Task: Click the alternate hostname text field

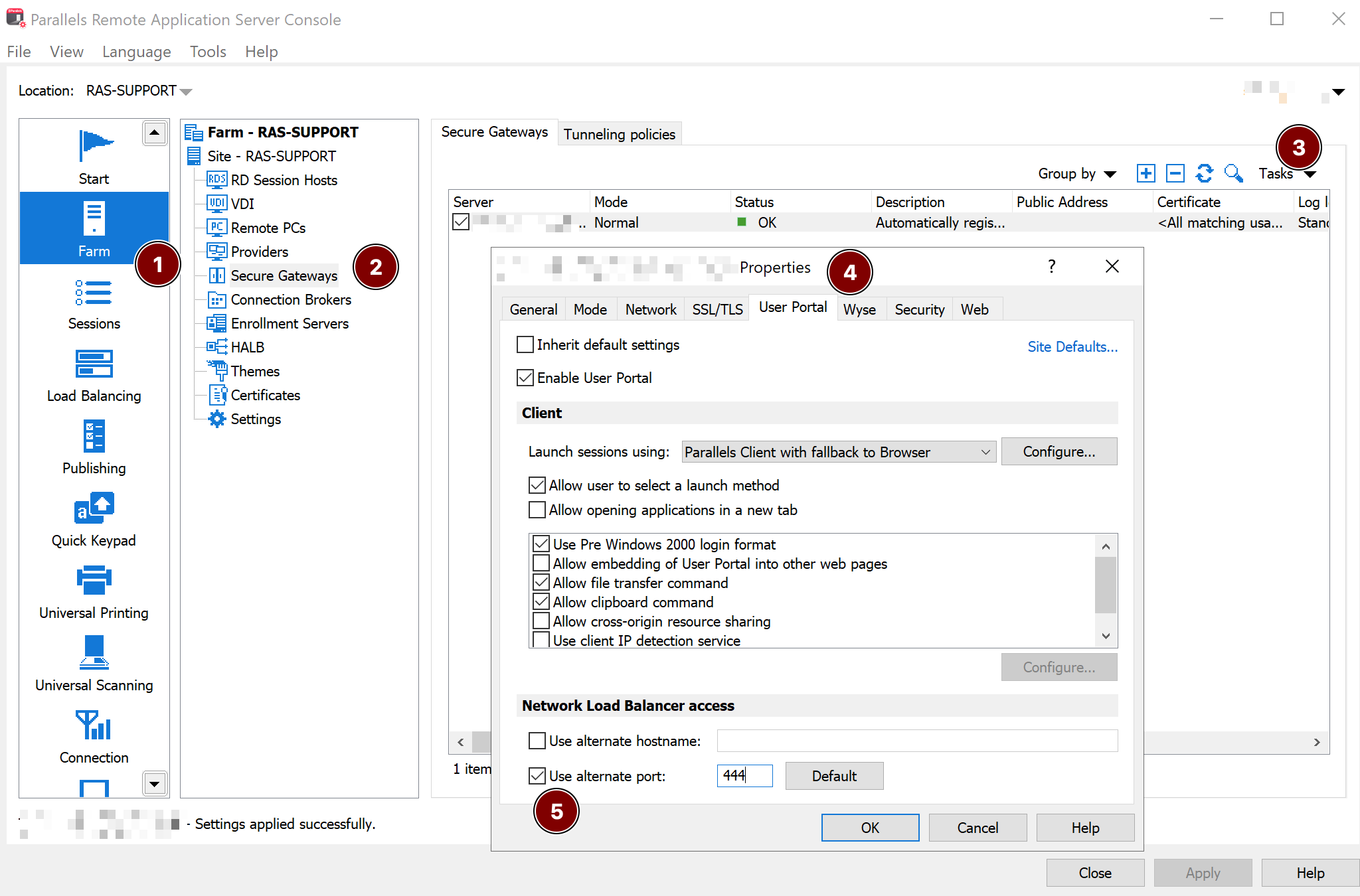Action: coord(917,741)
